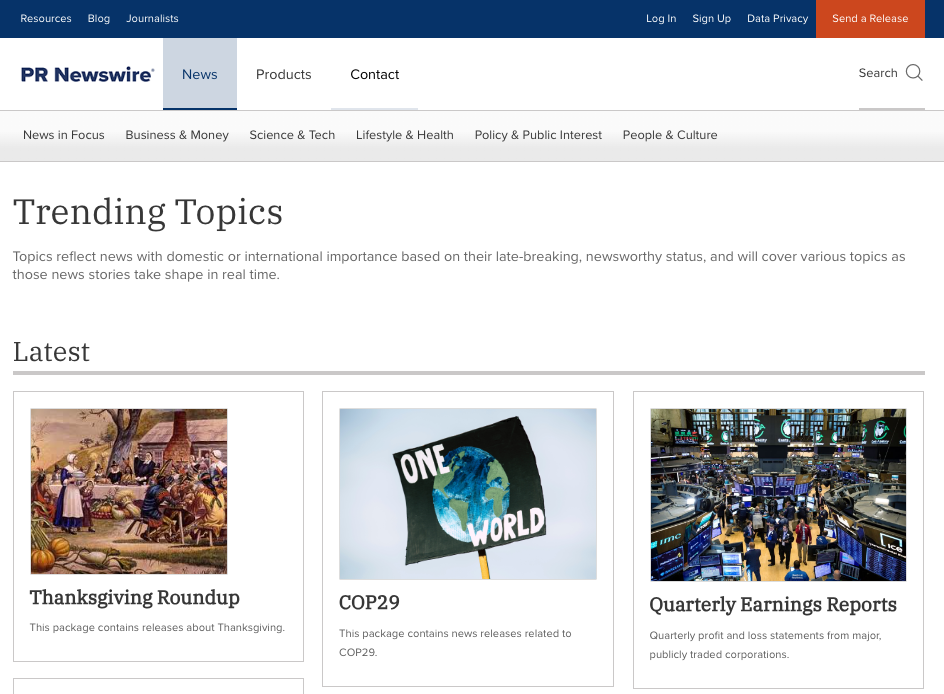Image resolution: width=944 pixels, height=694 pixels.
Task: Click the search magnifying glass icon
Action: 914,73
